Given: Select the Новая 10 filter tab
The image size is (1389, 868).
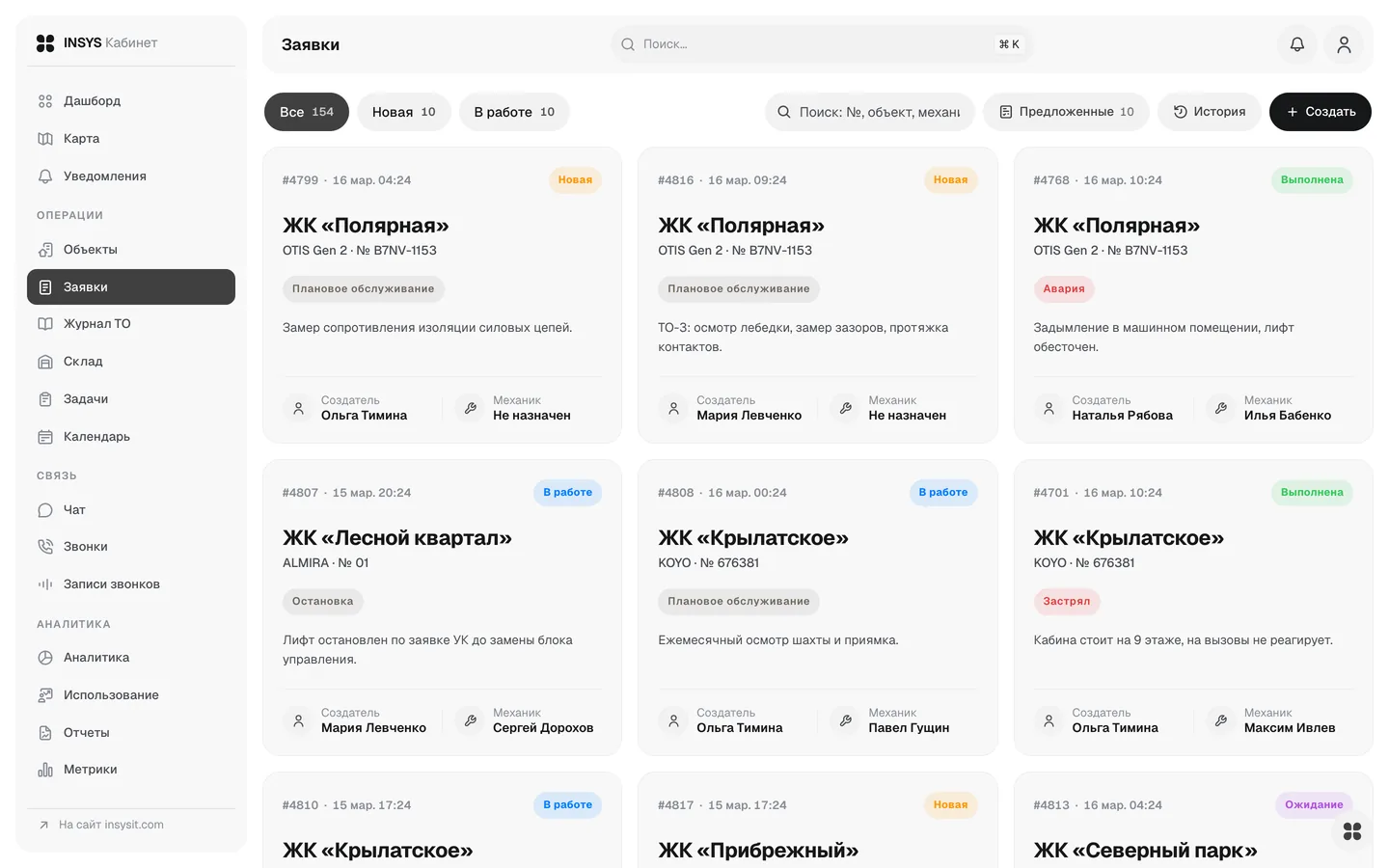Looking at the screenshot, I should 404,112.
